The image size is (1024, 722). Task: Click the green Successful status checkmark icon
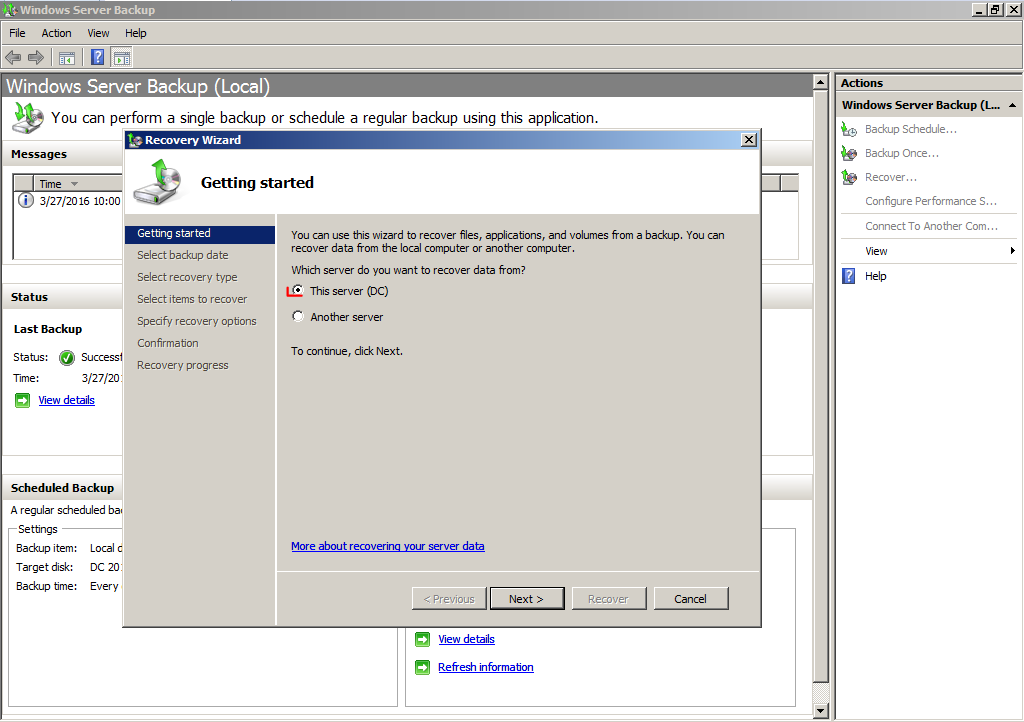pos(67,357)
